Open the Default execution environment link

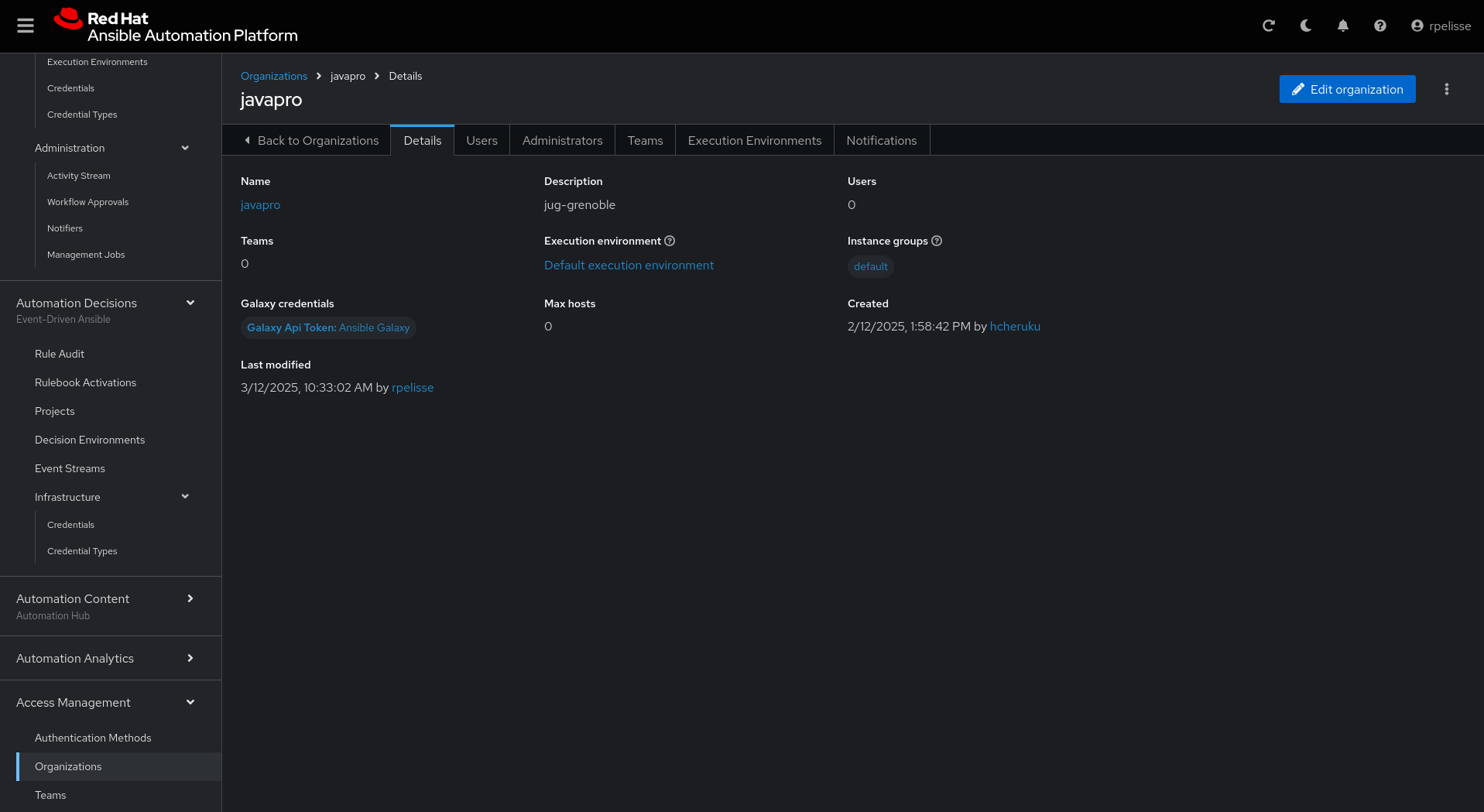(629, 265)
